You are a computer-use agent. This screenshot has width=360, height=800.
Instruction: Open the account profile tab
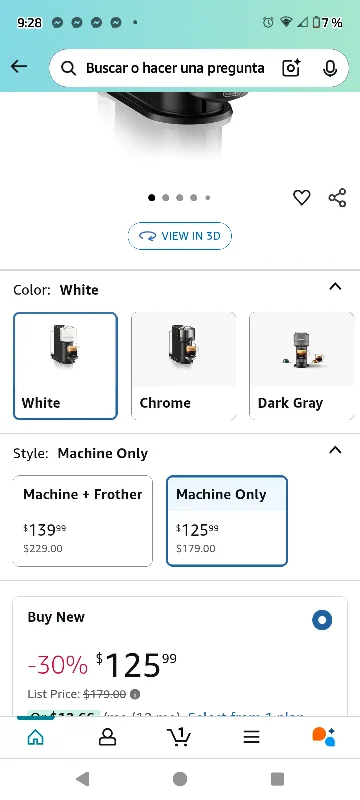[x=107, y=737]
